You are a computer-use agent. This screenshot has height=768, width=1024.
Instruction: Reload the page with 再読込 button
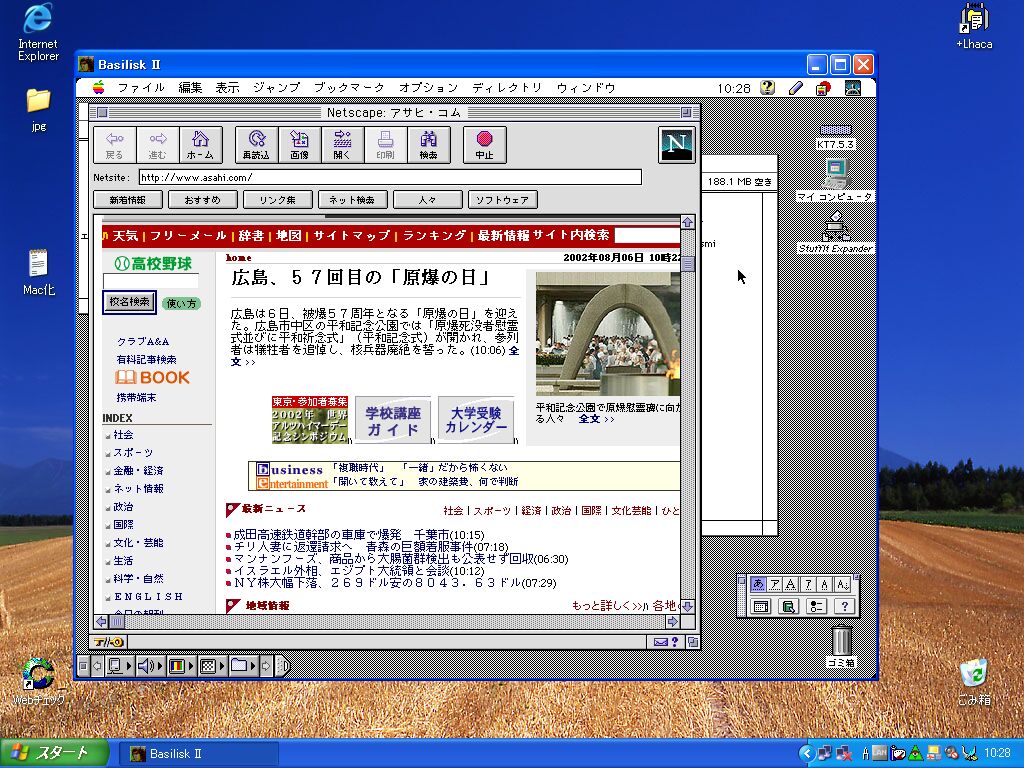pyautogui.click(x=256, y=144)
